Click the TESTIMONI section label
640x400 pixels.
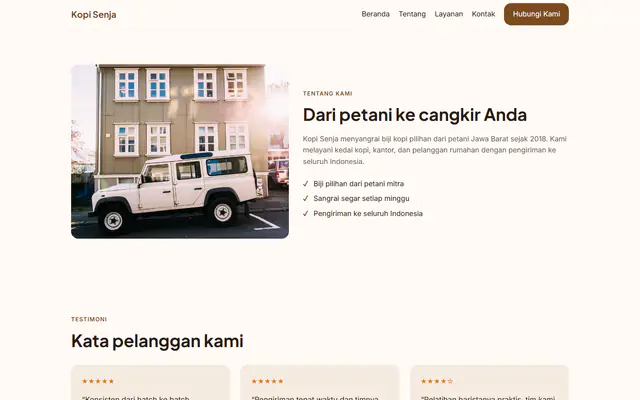pos(89,319)
